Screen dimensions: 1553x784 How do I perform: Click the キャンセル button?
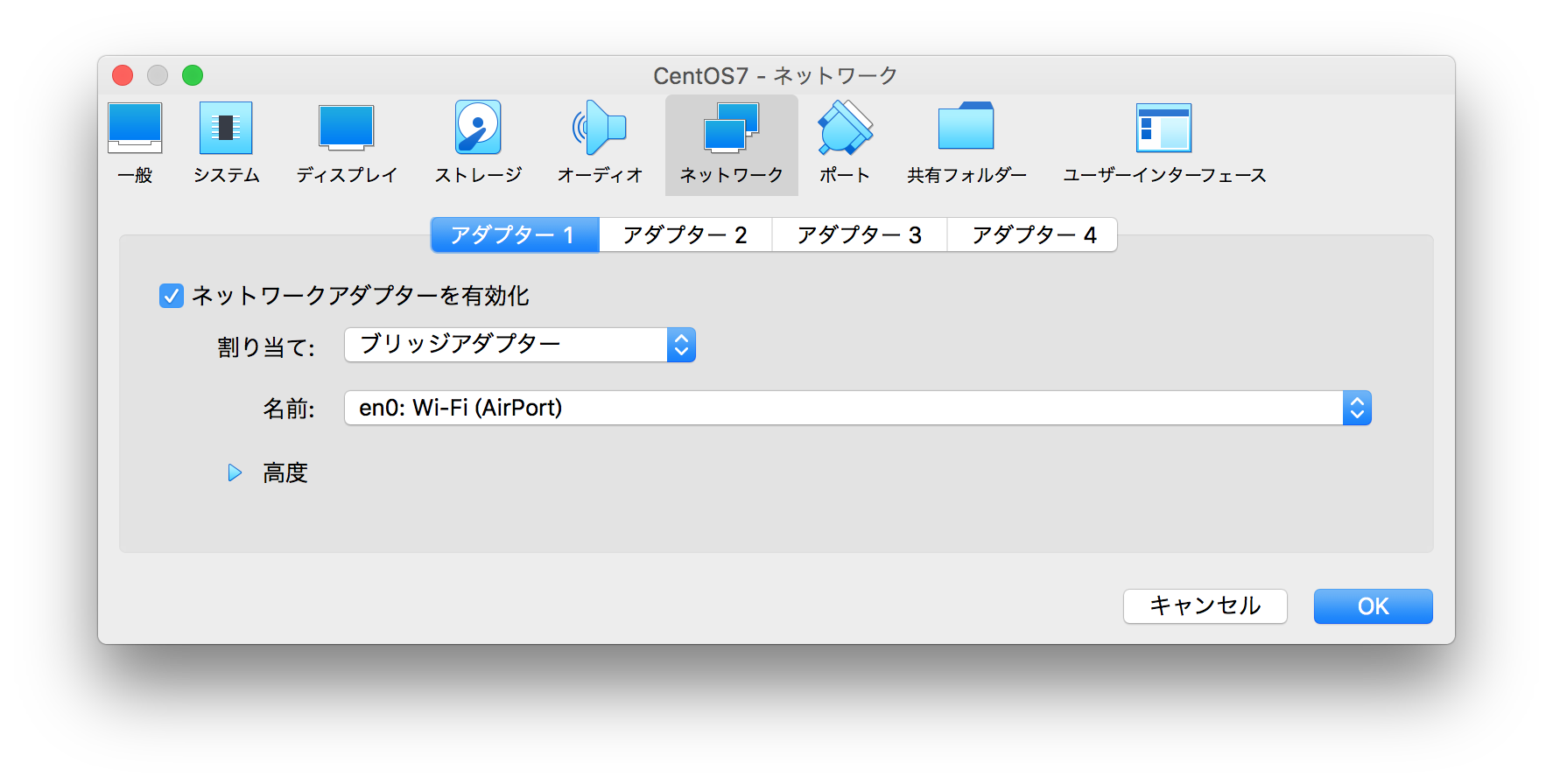1205,605
